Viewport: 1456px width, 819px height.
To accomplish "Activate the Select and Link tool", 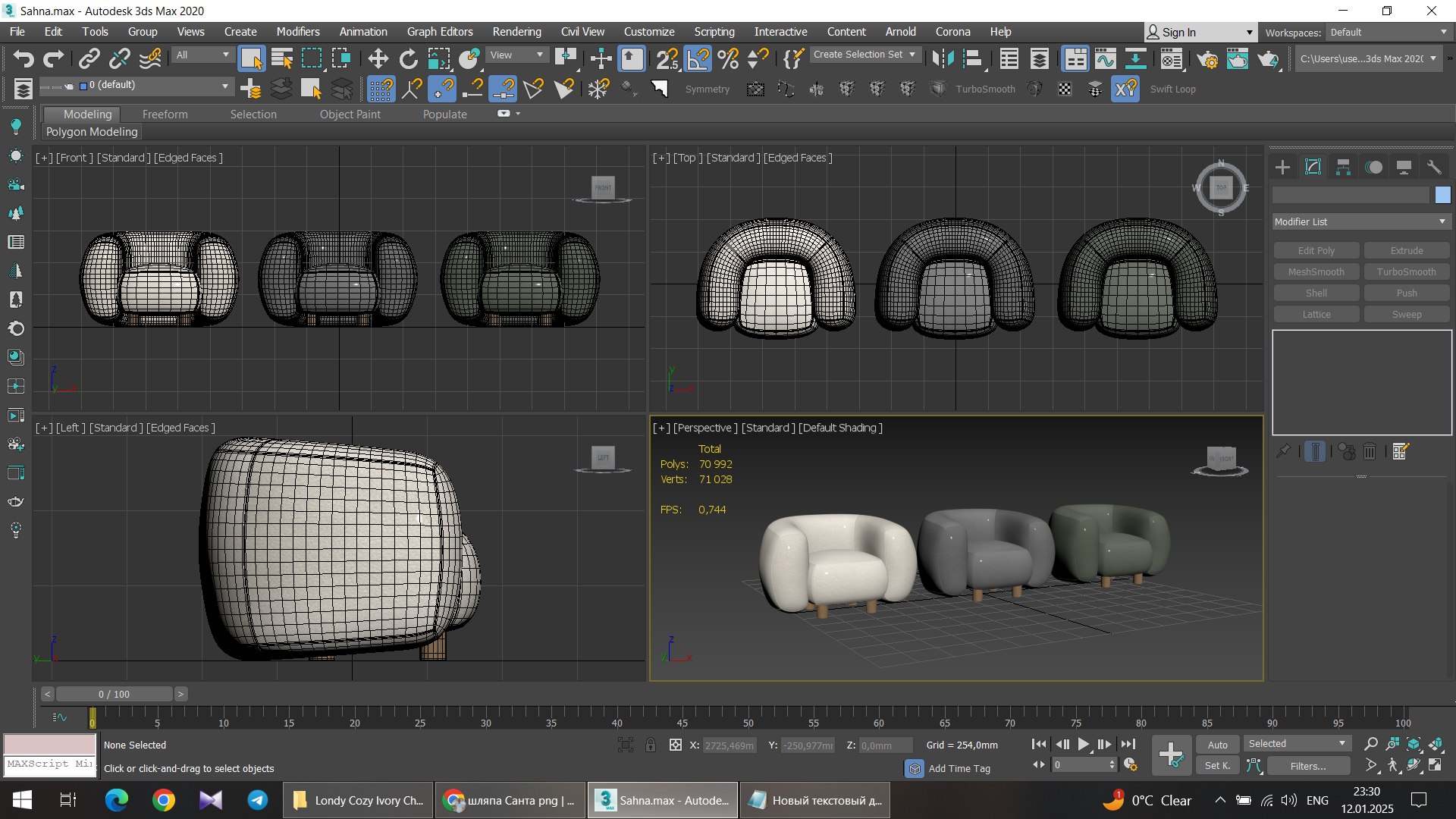I will [x=89, y=58].
